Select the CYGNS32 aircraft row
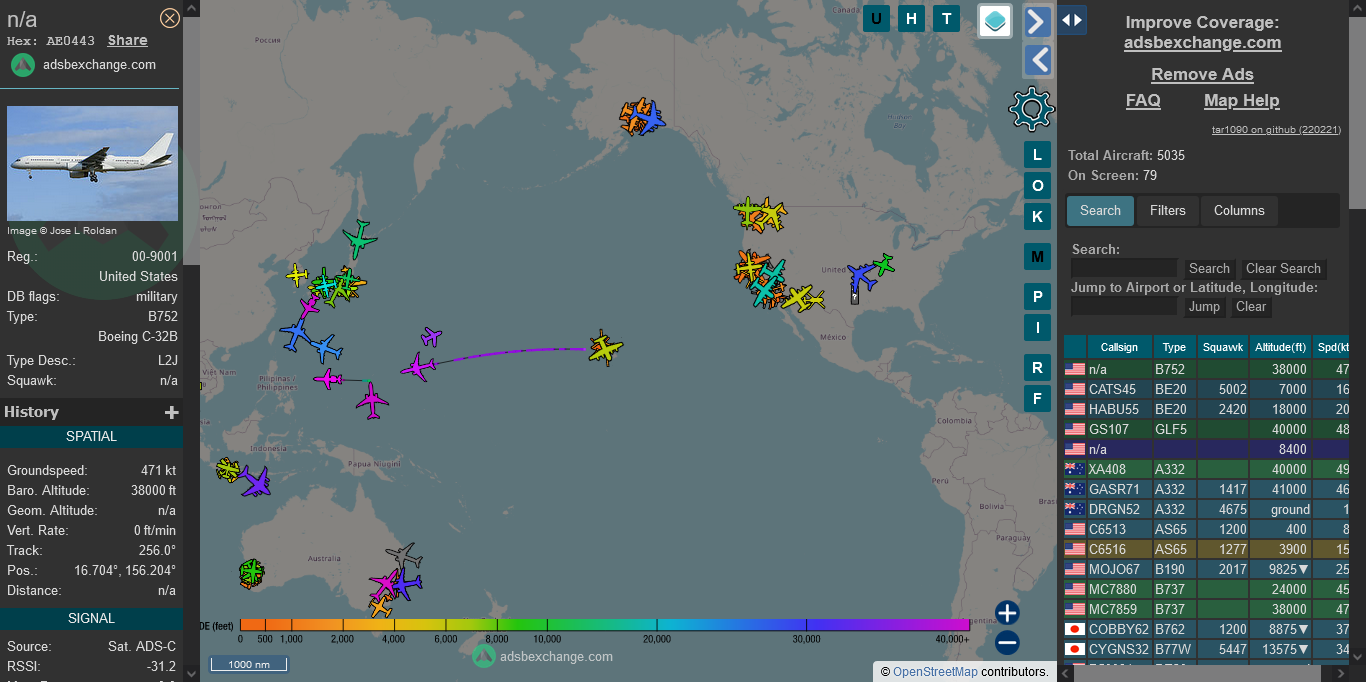1366x682 pixels. 1207,649
